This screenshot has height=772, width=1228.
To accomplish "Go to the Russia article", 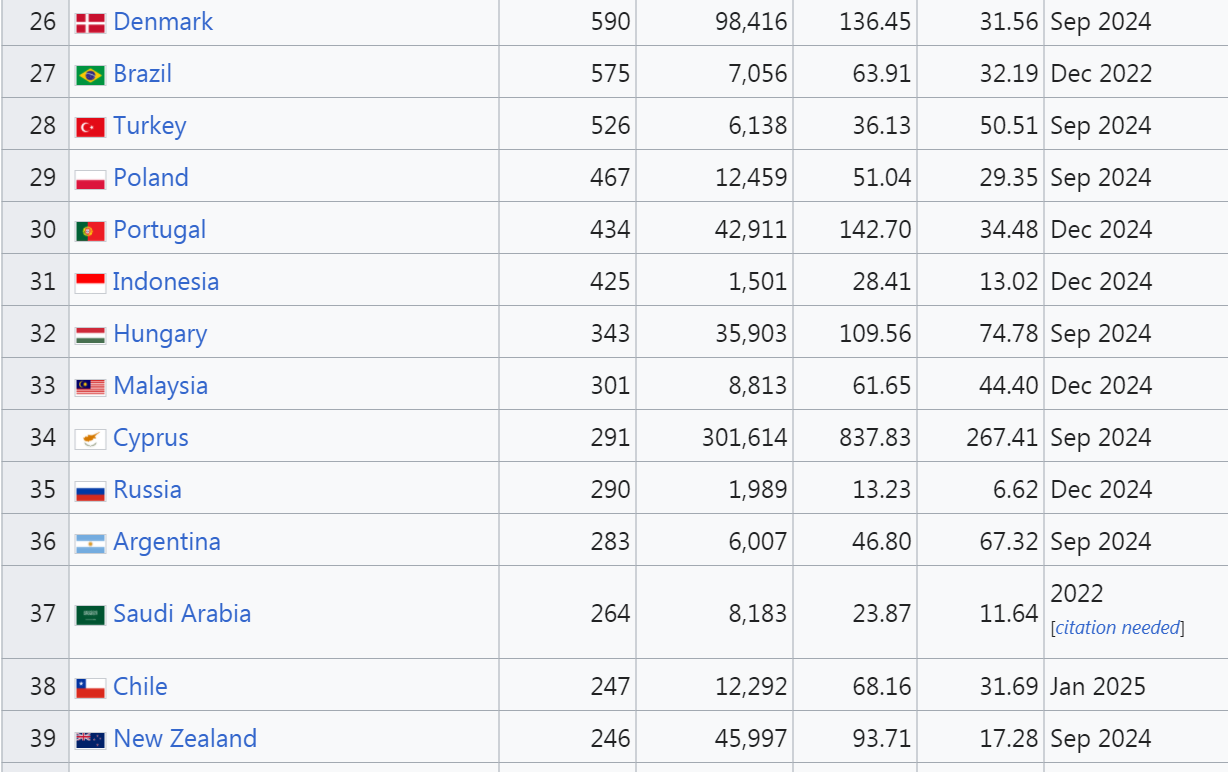I will pos(148,489).
